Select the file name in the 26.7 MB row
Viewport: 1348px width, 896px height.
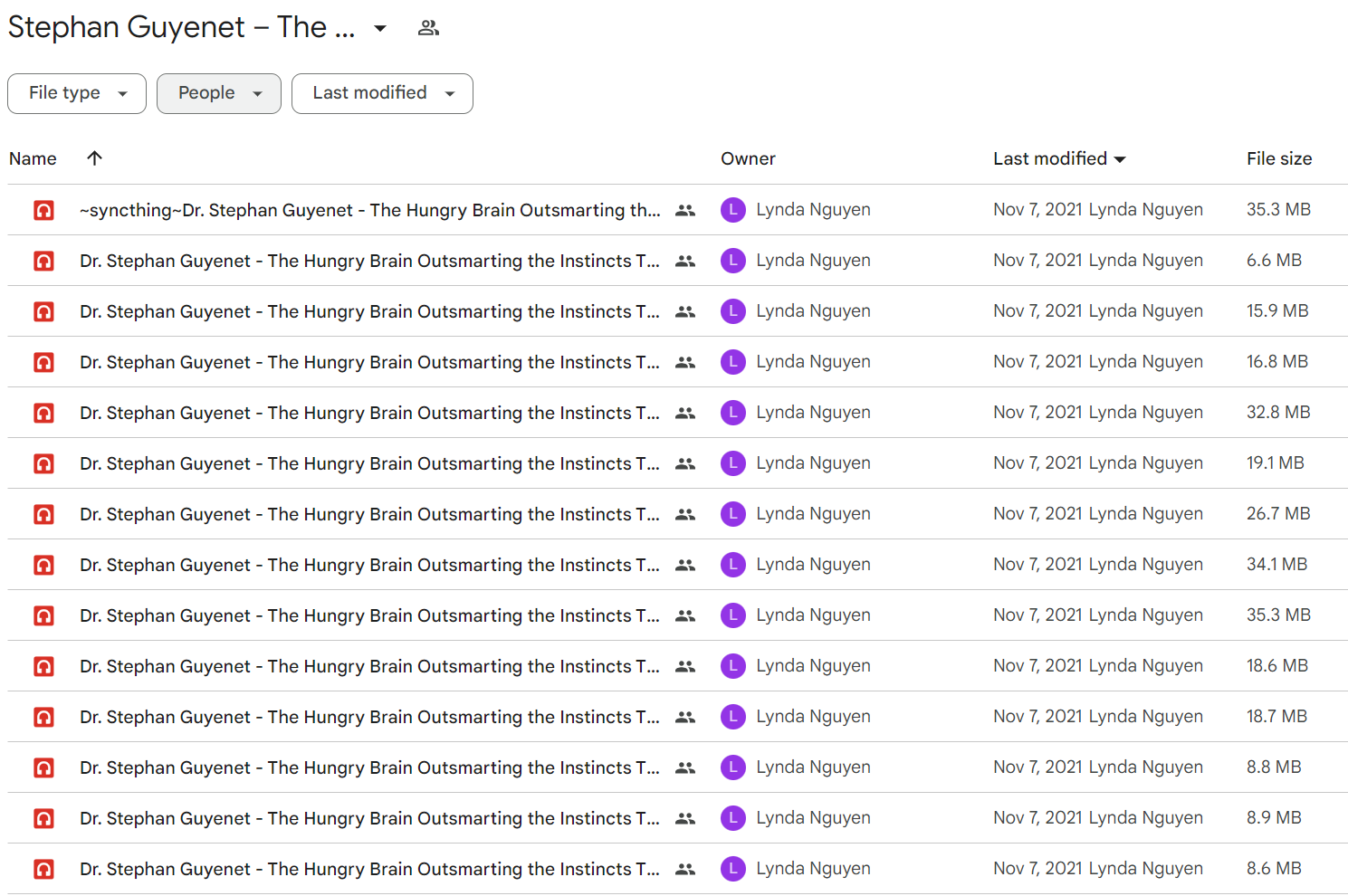pyautogui.click(x=370, y=514)
